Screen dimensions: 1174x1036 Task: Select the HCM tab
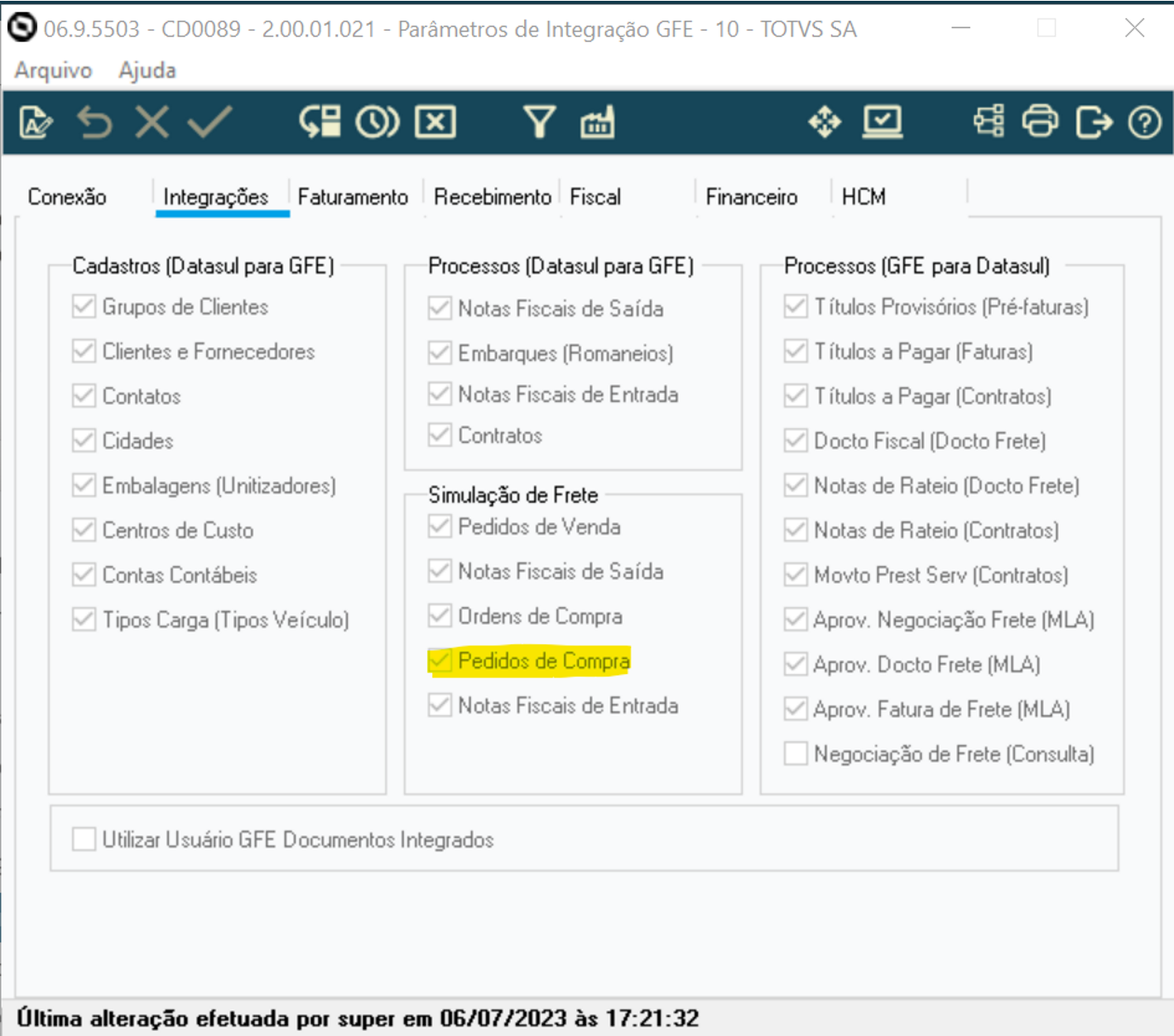coord(864,197)
